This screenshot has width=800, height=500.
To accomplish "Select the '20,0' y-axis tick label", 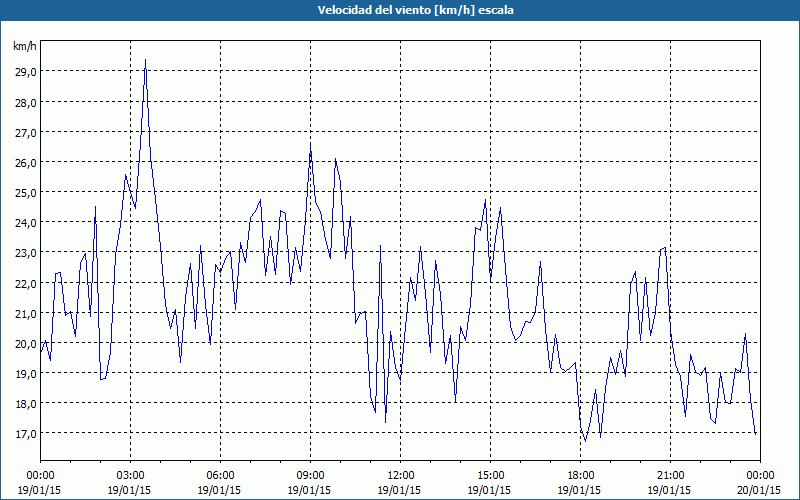I will [x=26, y=343].
